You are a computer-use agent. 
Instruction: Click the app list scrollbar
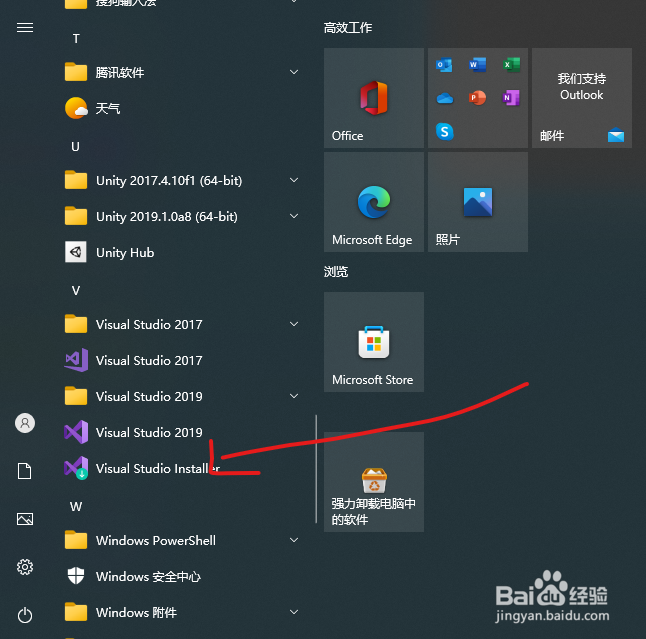[316, 469]
